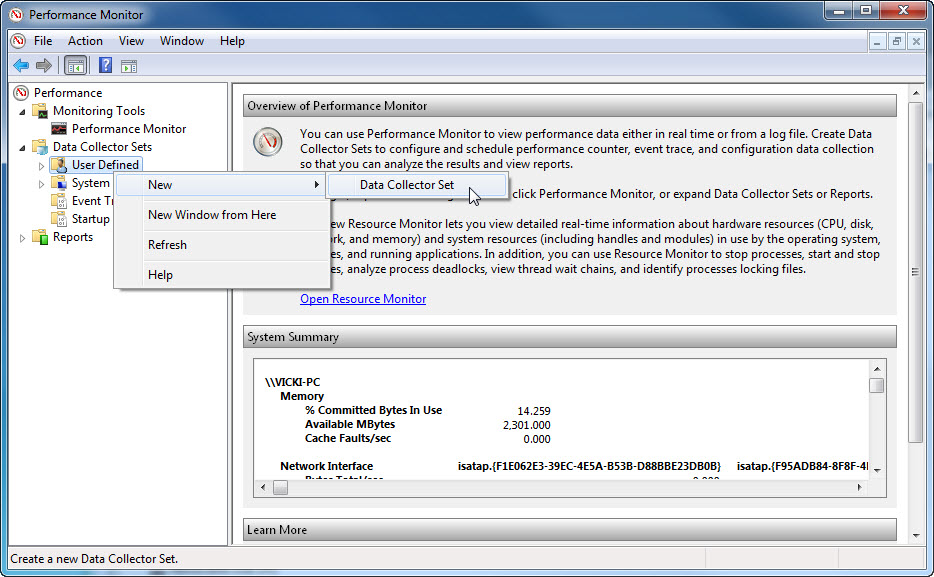Minimize the inner MDI child window
Viewport: 934px width, 577px height.
click(877, 41)
